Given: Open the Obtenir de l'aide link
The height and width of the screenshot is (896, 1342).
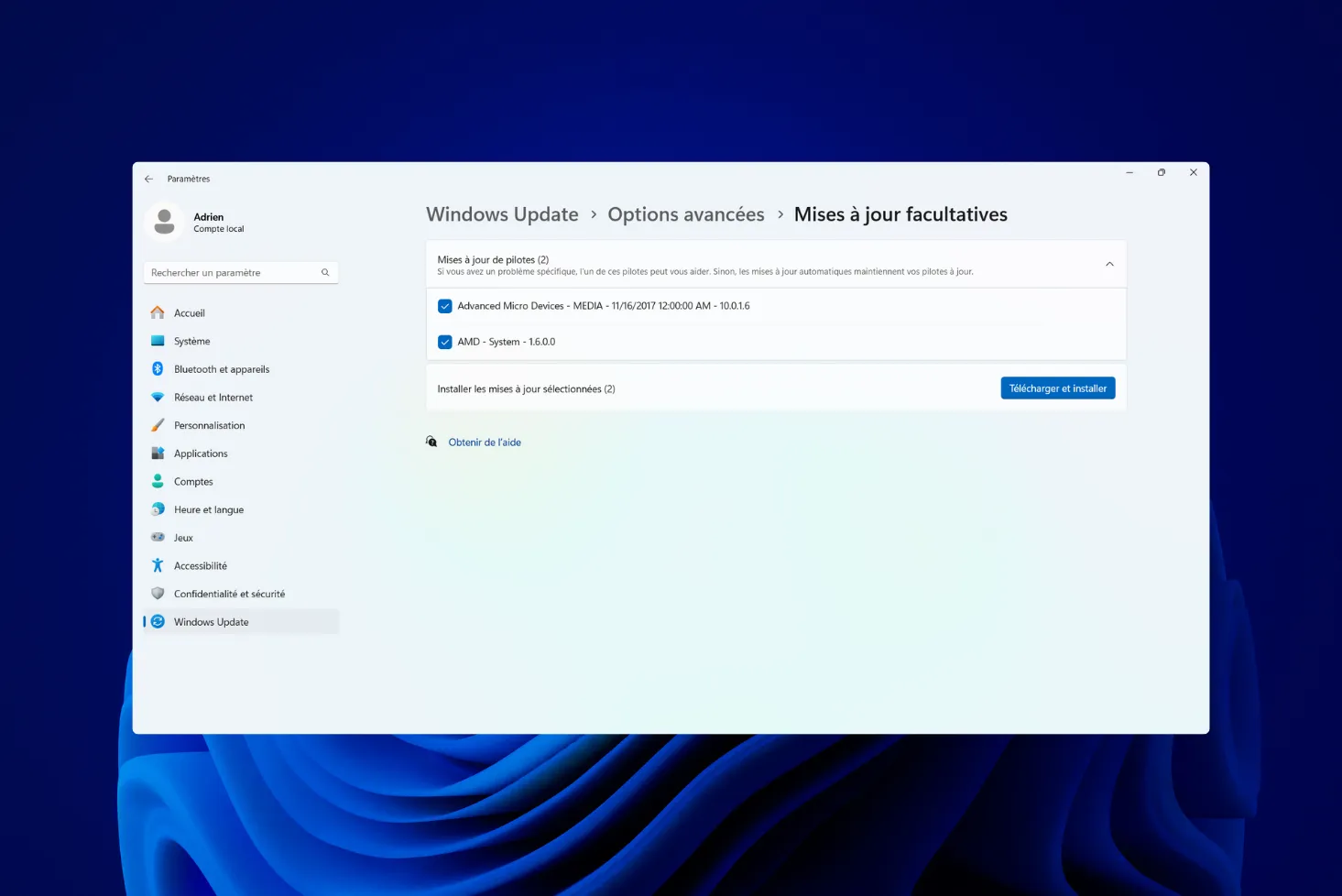Looking at the screenshot, I should pyautogui.click(x=485, y=443).
